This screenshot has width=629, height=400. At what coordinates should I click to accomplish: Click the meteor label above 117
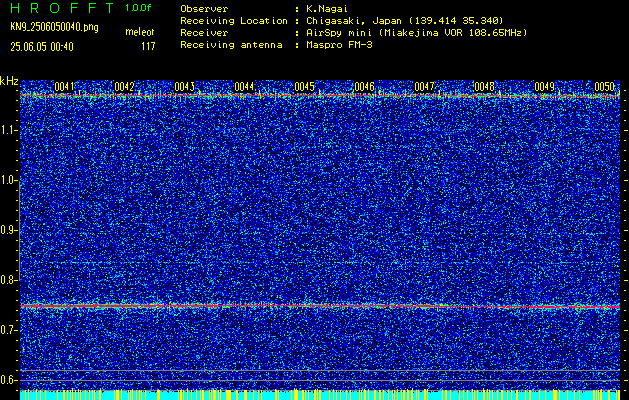click(140, 32)
